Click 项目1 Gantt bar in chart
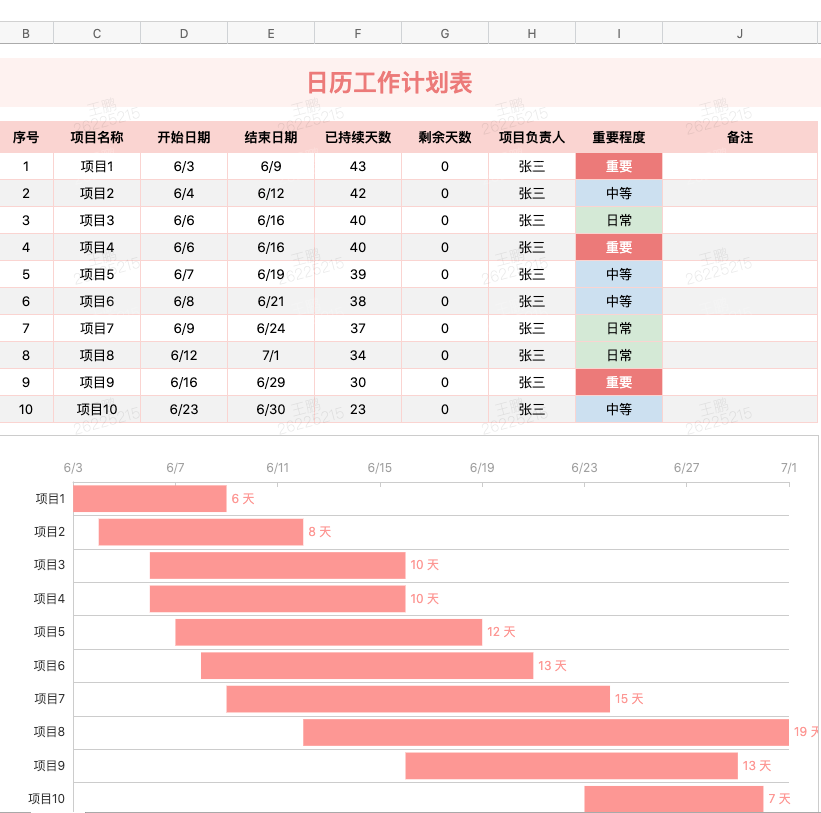The width and height of the screenshot is (821, 813). pyautogui.click(x=150, y=498)
